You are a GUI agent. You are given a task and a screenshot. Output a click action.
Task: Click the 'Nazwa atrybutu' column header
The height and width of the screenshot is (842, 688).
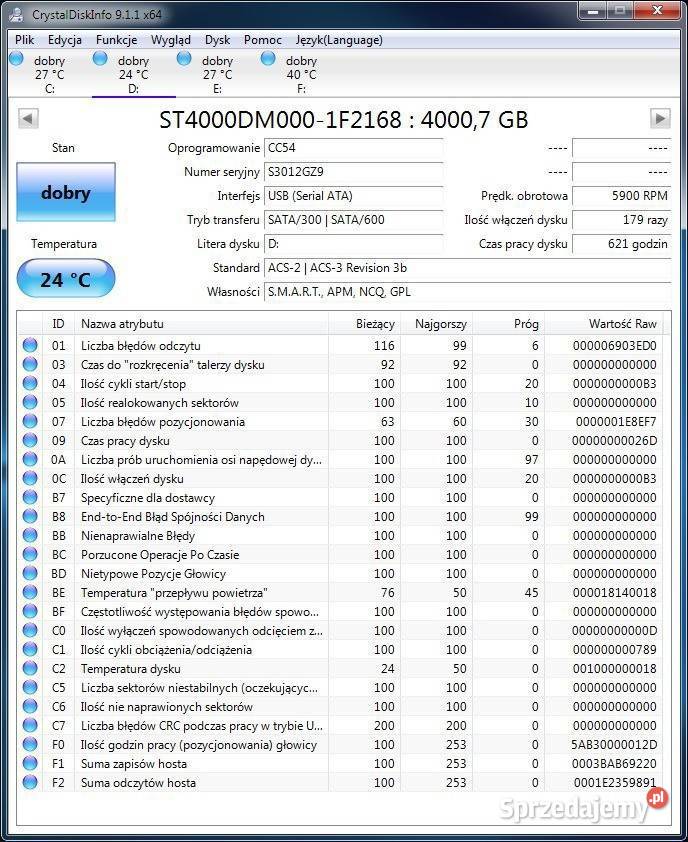(x=201, y=324)
